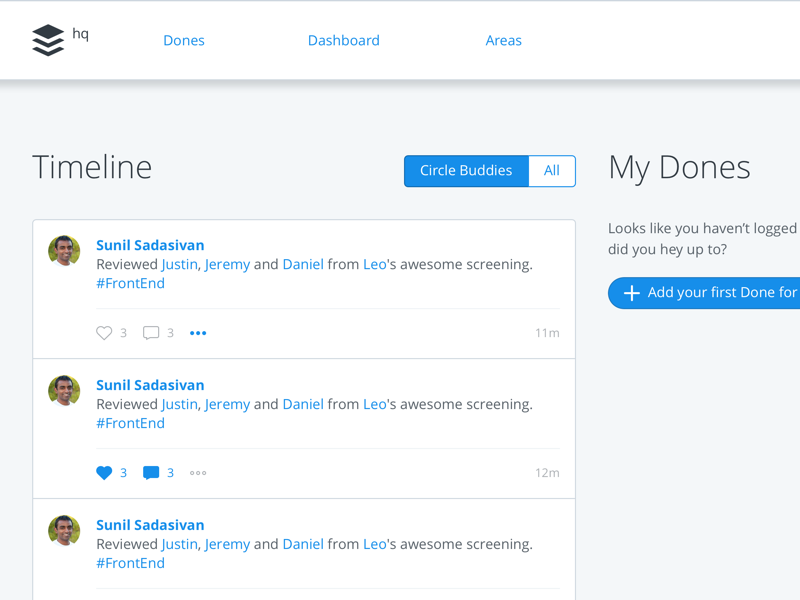Click the ellipsis menu on the second post
The height and width of the screenshot is (600, 800).
[197, 473]
